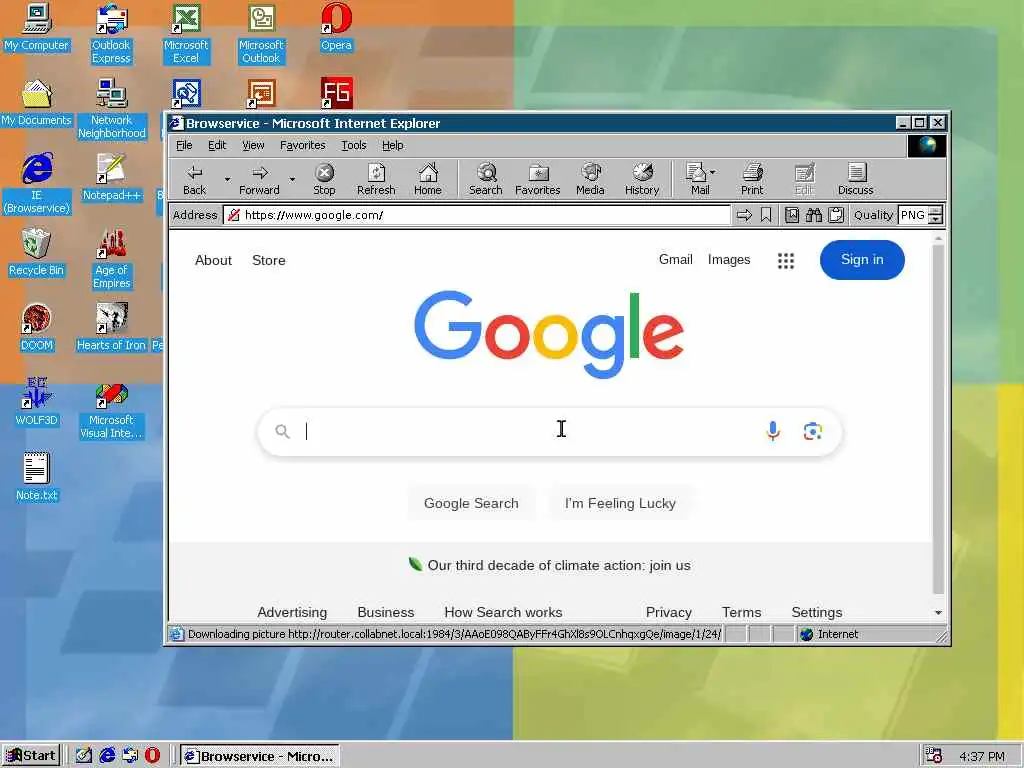Viewport: 1024px width, 768px height.
Task: Go to the Home page
Action: [x=428, y=180]
